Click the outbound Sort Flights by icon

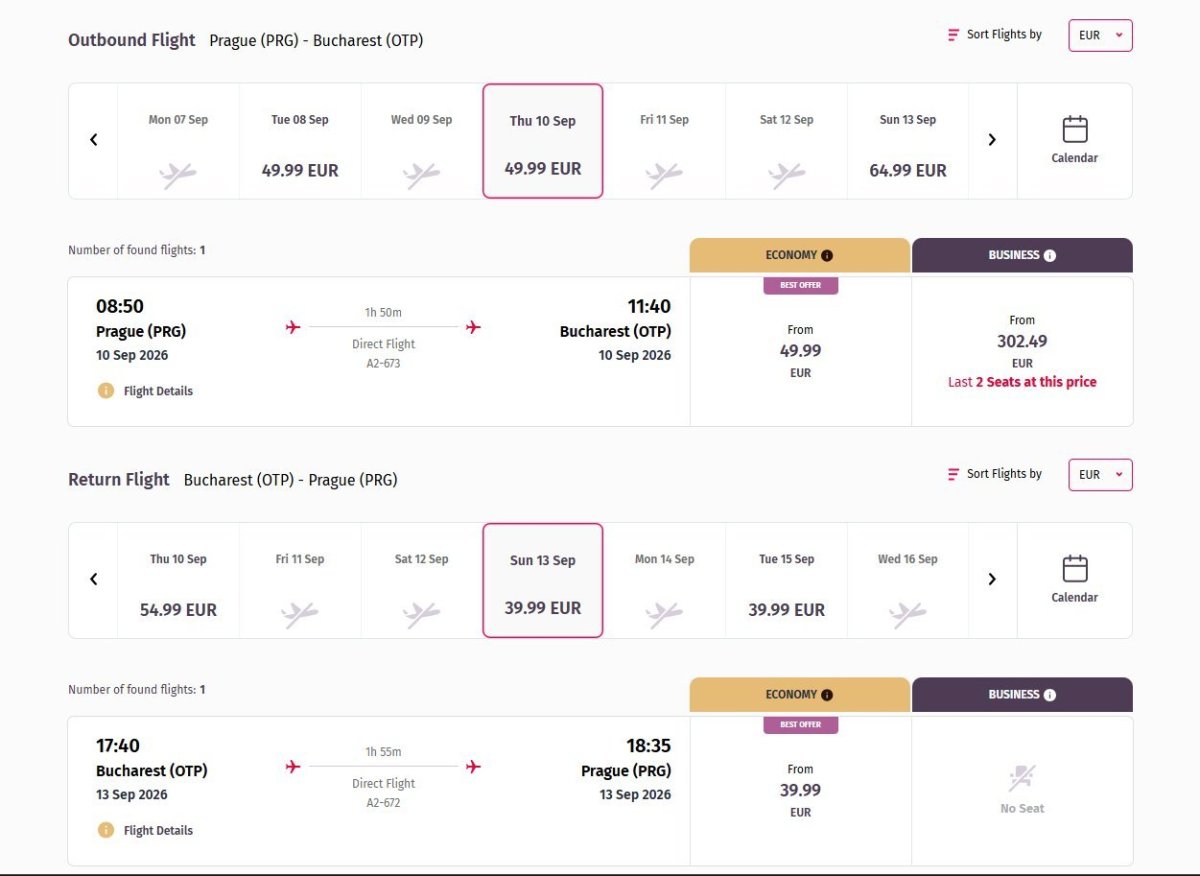click(x=953, y=35)
